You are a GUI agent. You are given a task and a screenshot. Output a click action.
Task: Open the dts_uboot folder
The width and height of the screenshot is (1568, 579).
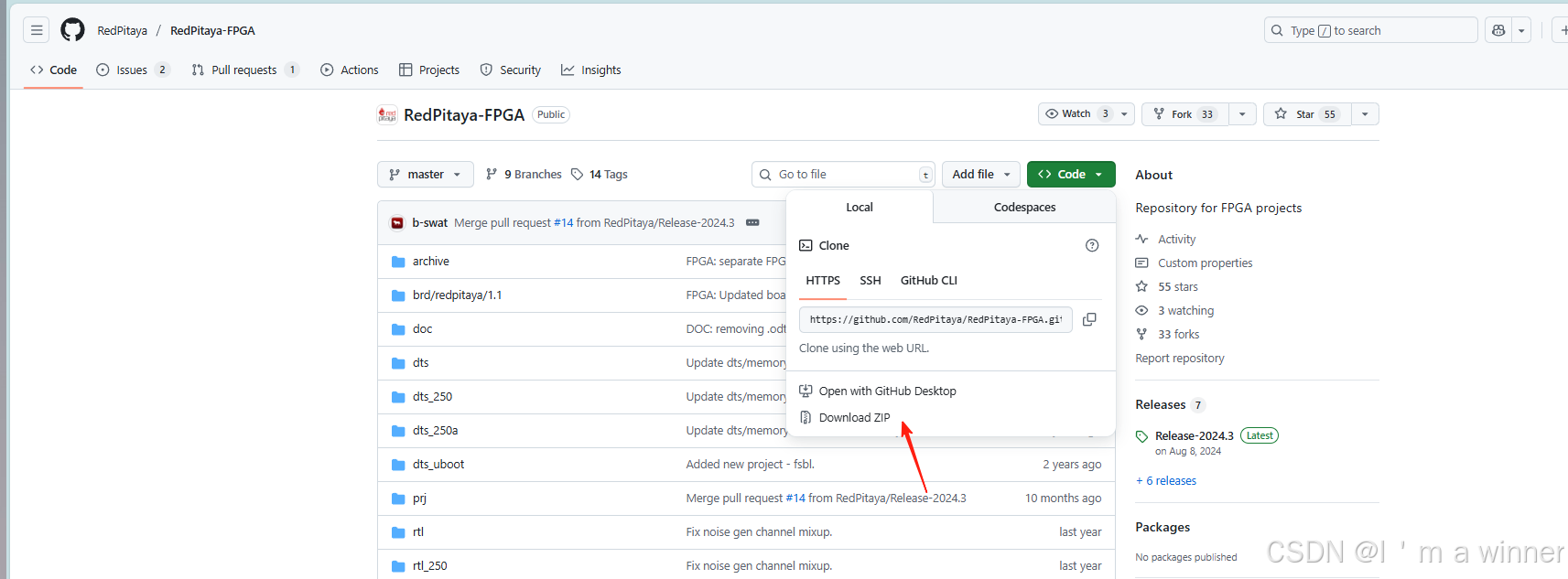(x=438, y=465)
